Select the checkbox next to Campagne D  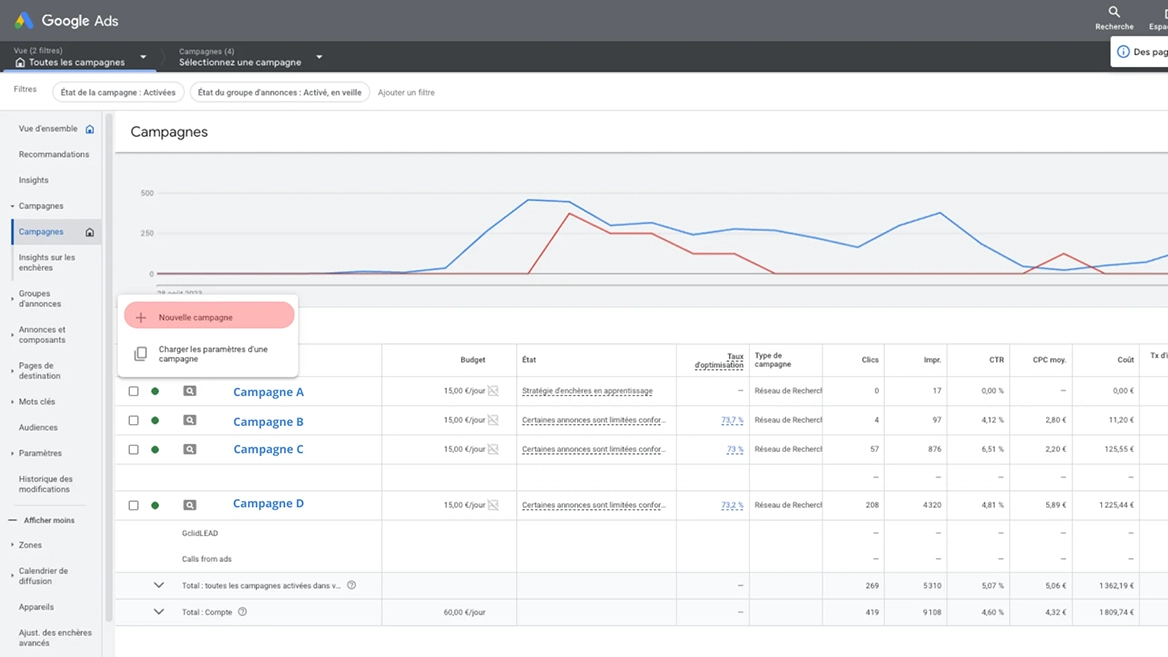point(133,505)
